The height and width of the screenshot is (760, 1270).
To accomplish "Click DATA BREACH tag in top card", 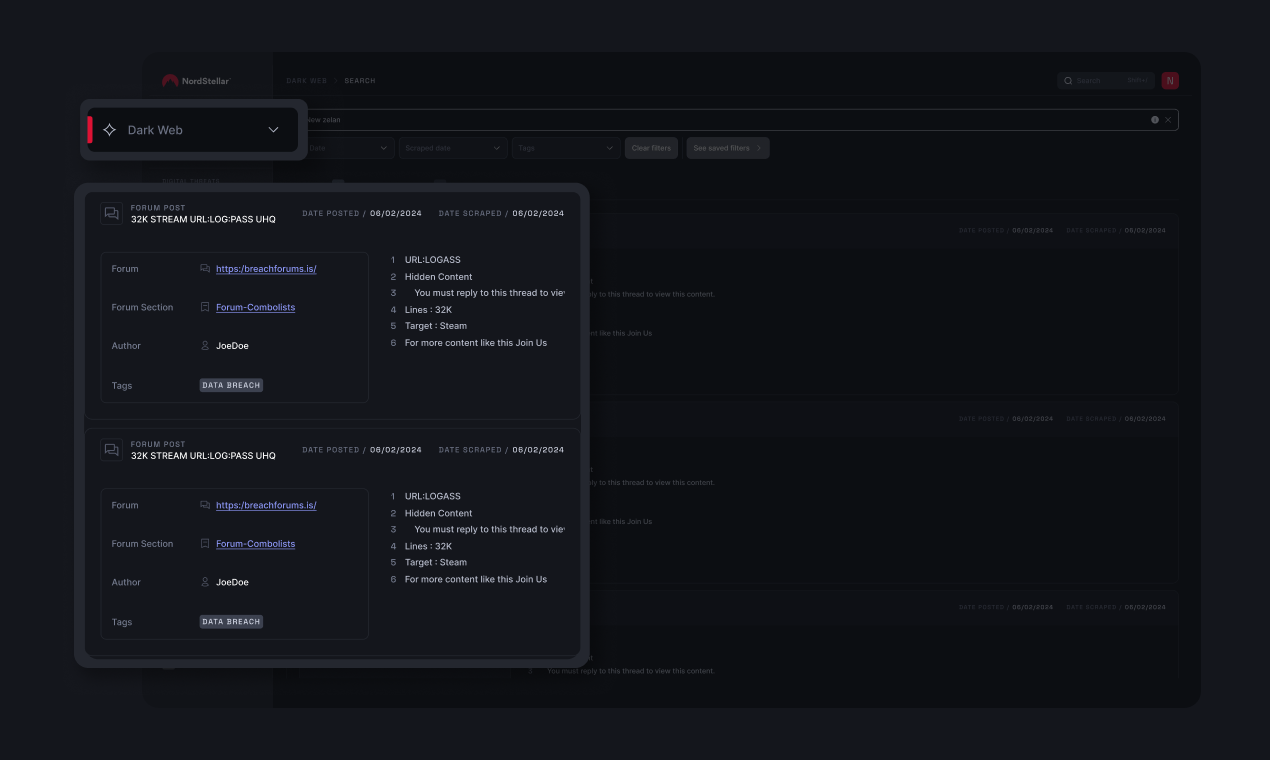I will (231, 385).
